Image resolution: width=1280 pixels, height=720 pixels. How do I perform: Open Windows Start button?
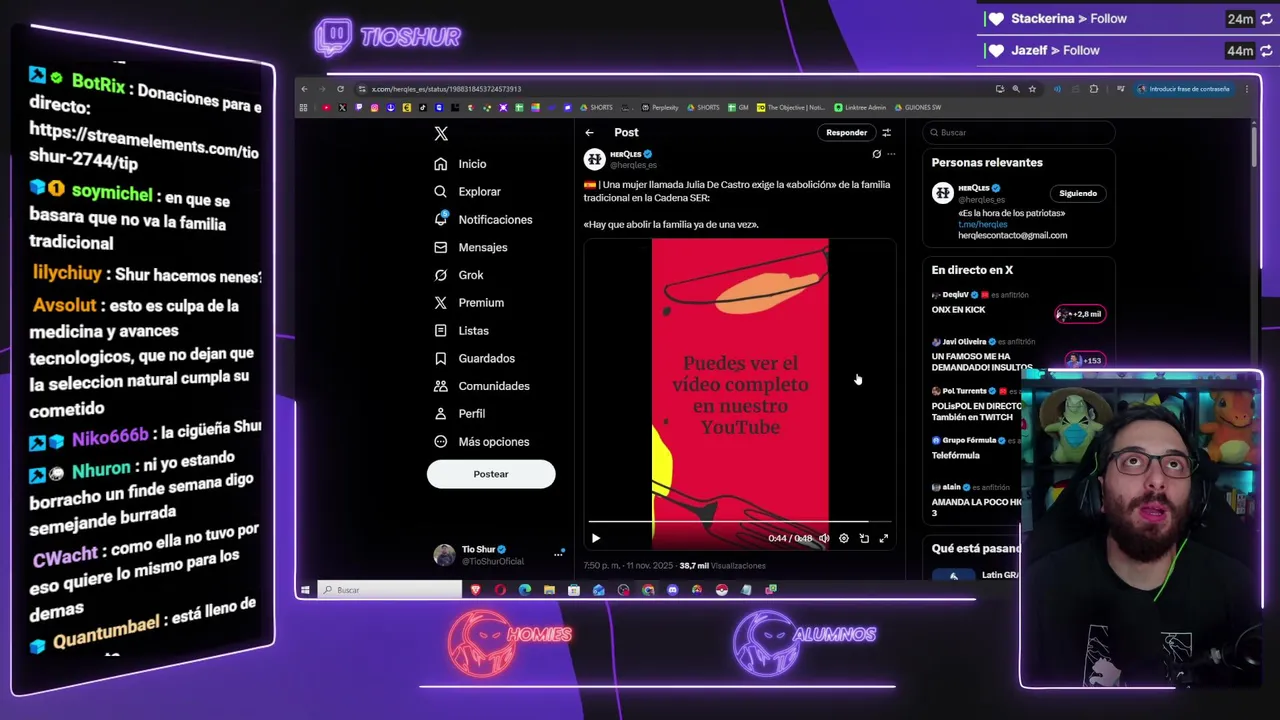tap(305, 590)
